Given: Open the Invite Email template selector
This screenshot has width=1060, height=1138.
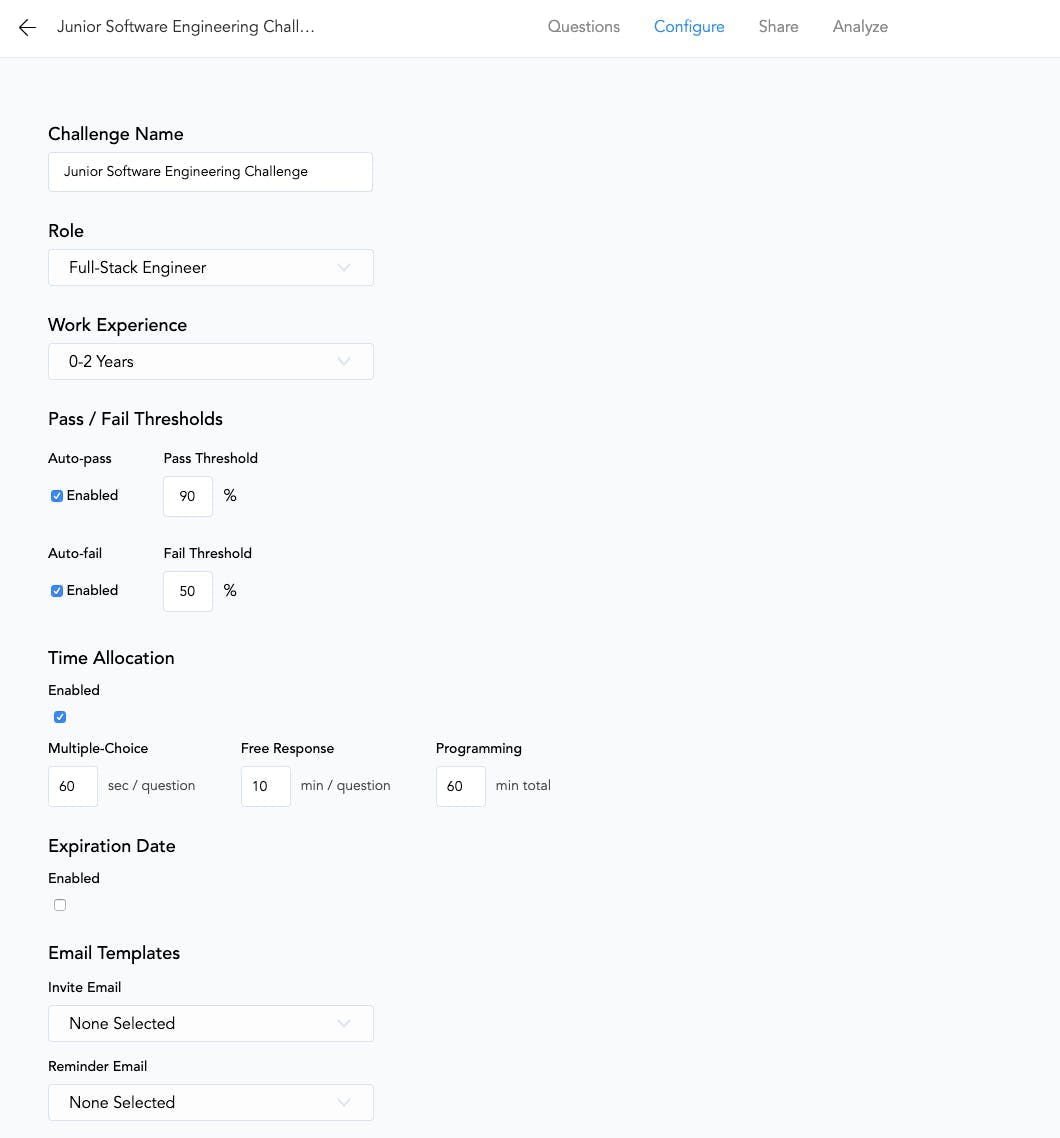Looking at the screenshot, I should pos(210,1023).
